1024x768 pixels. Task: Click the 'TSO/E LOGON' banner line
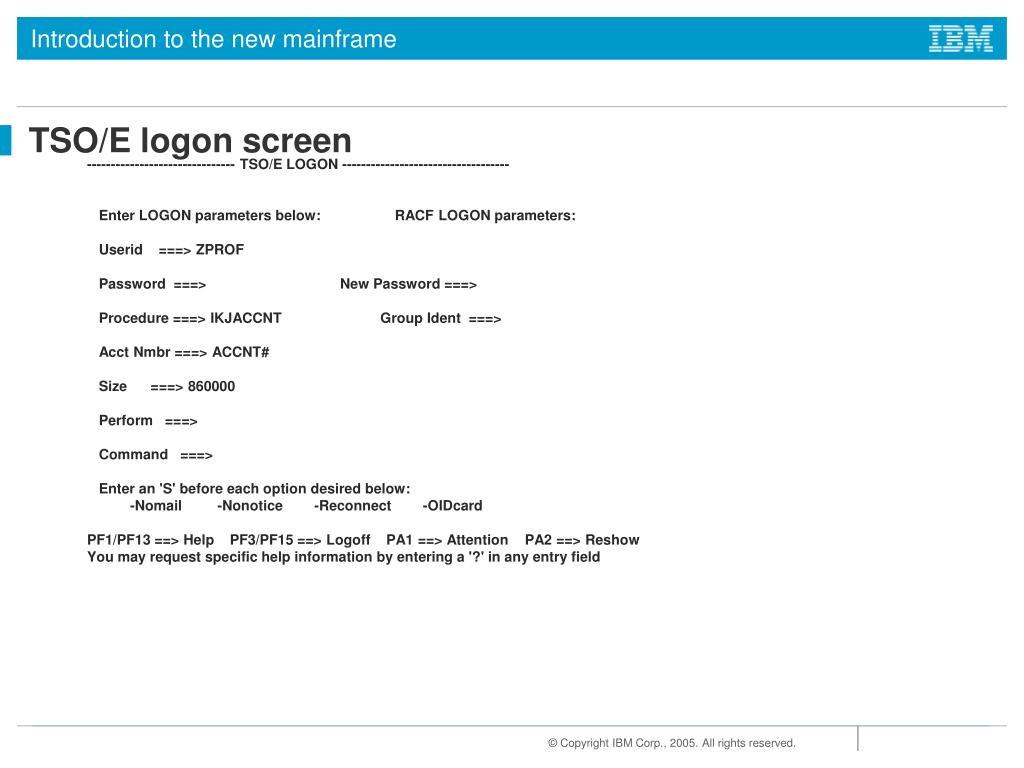[298, 165]
